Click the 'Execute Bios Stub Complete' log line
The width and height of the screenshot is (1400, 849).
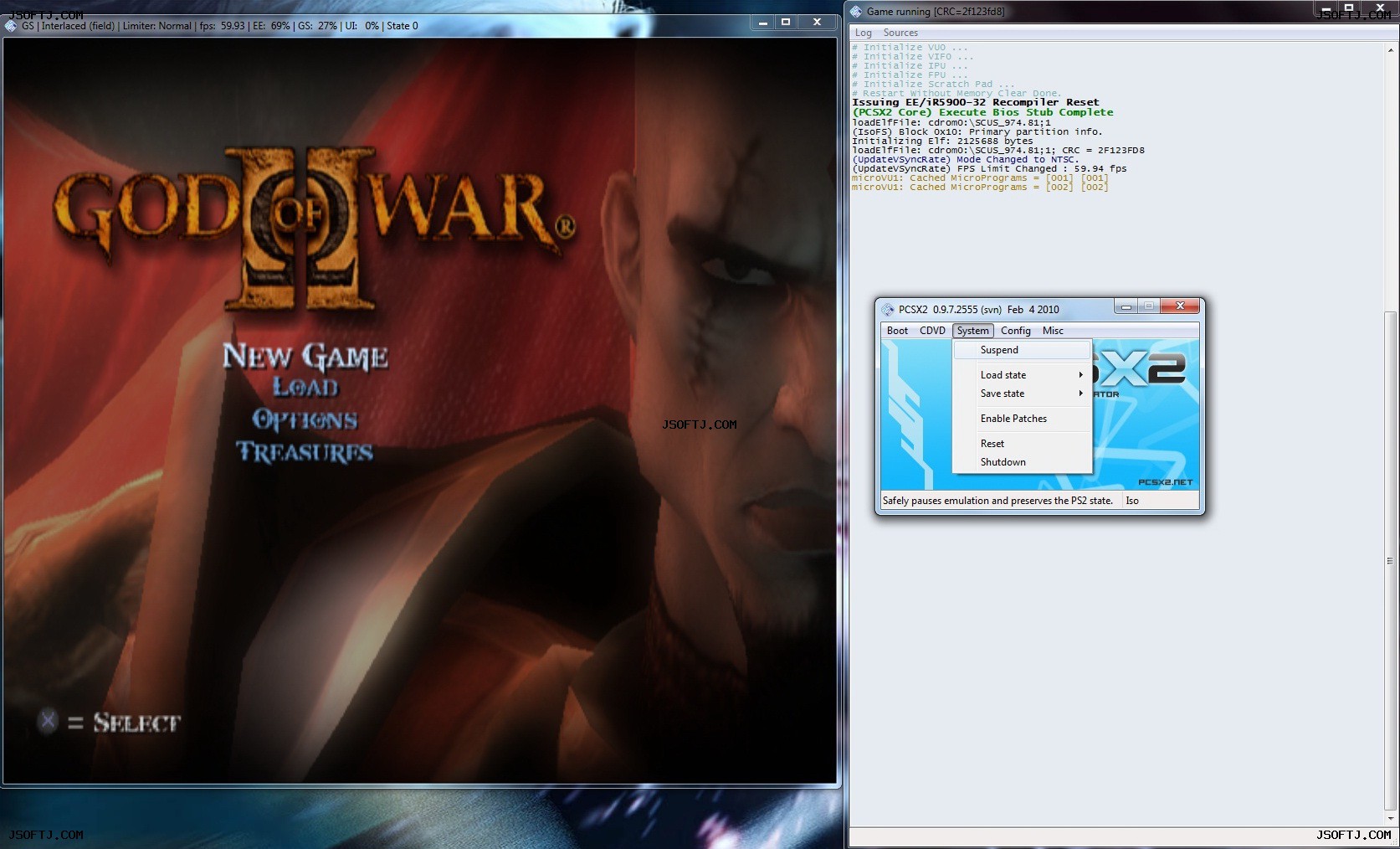click(982, 112)
